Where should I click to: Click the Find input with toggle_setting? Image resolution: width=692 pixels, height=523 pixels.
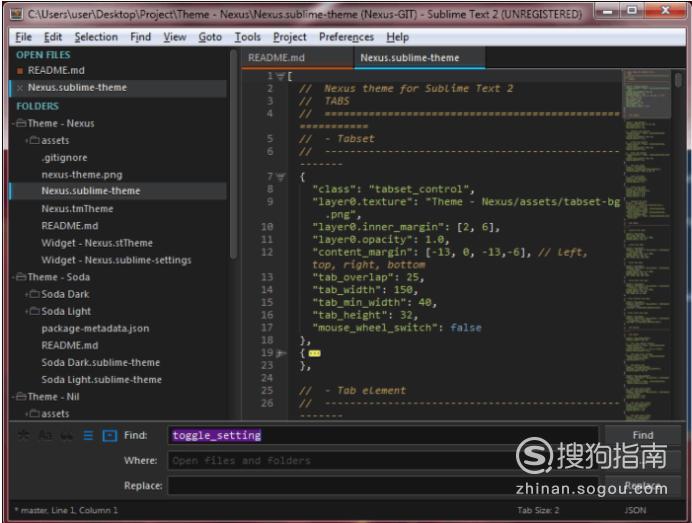(383, 435)
